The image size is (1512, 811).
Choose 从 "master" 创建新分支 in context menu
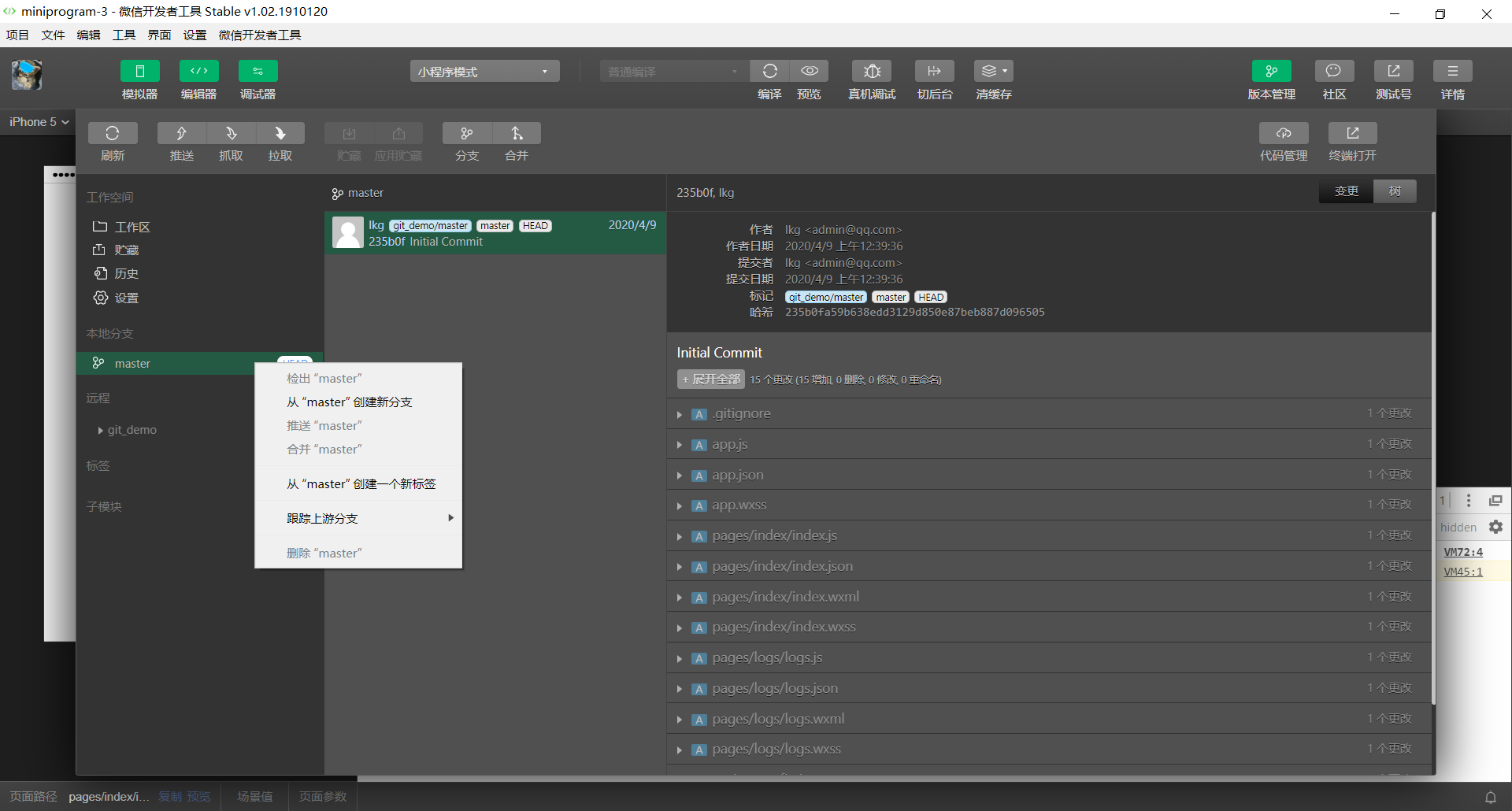(358, 402)
